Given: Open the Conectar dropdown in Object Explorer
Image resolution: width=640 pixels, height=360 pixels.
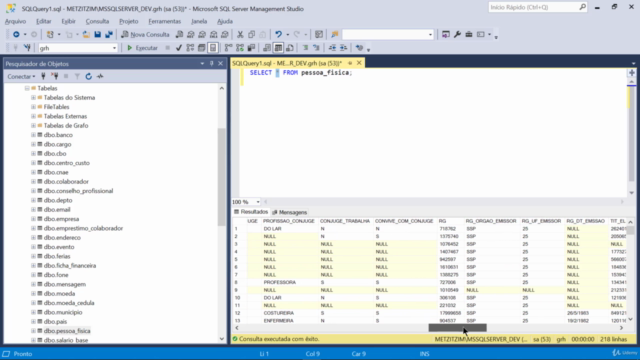Looking at the screenshot, I should point(21,76).
